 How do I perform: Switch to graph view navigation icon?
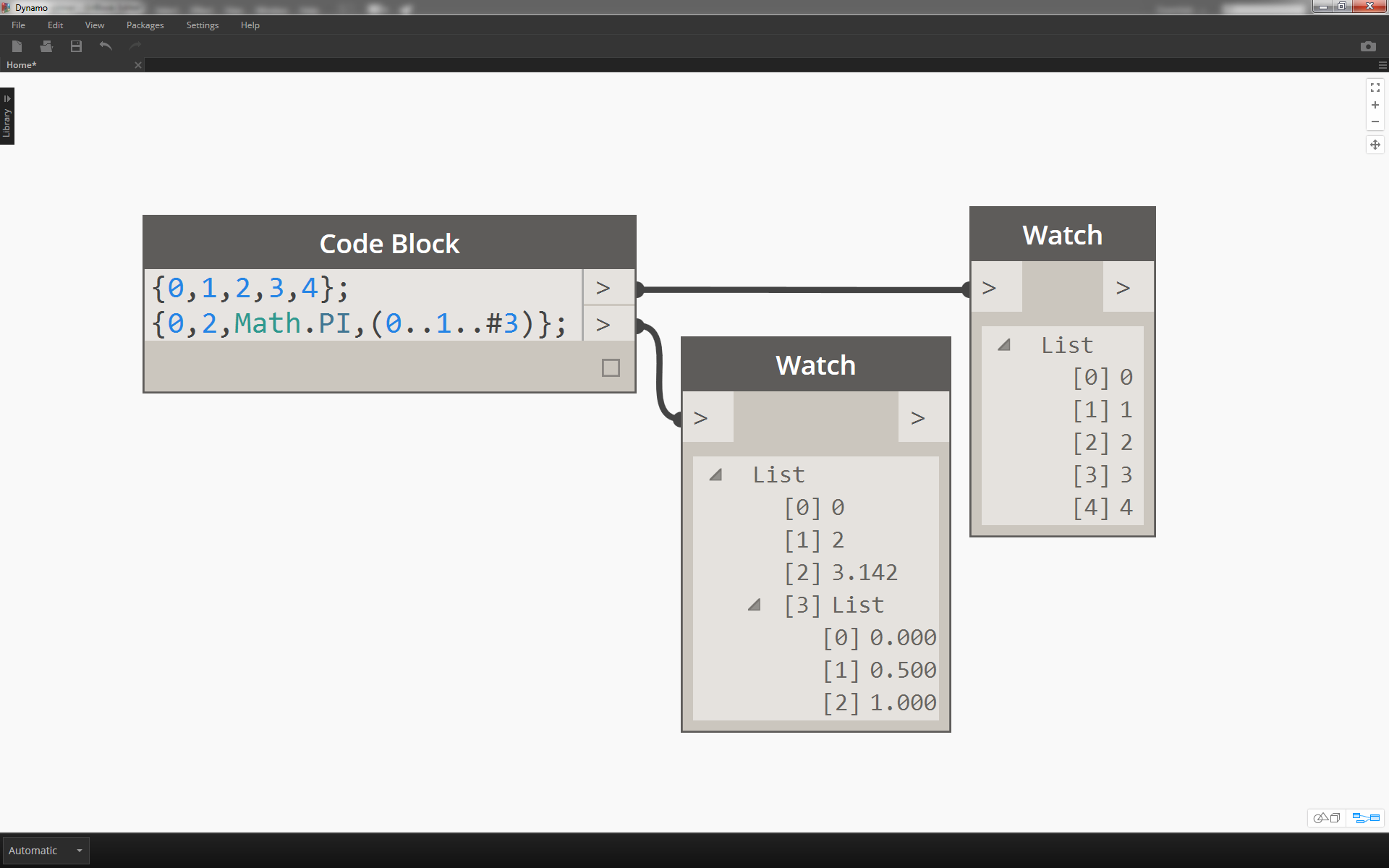click(1366, 818)
